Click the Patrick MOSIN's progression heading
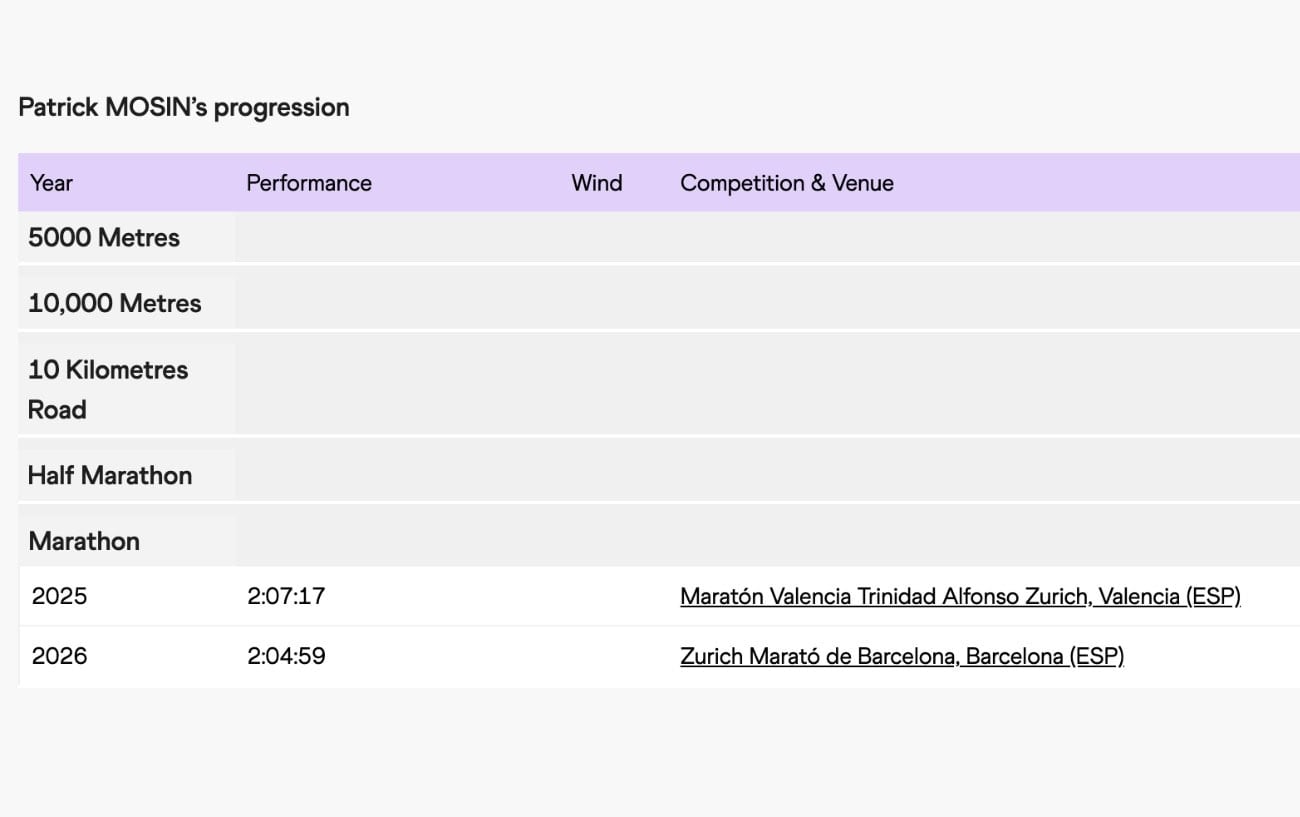This screenshot has height=817, width=1300. pos(184,108)
